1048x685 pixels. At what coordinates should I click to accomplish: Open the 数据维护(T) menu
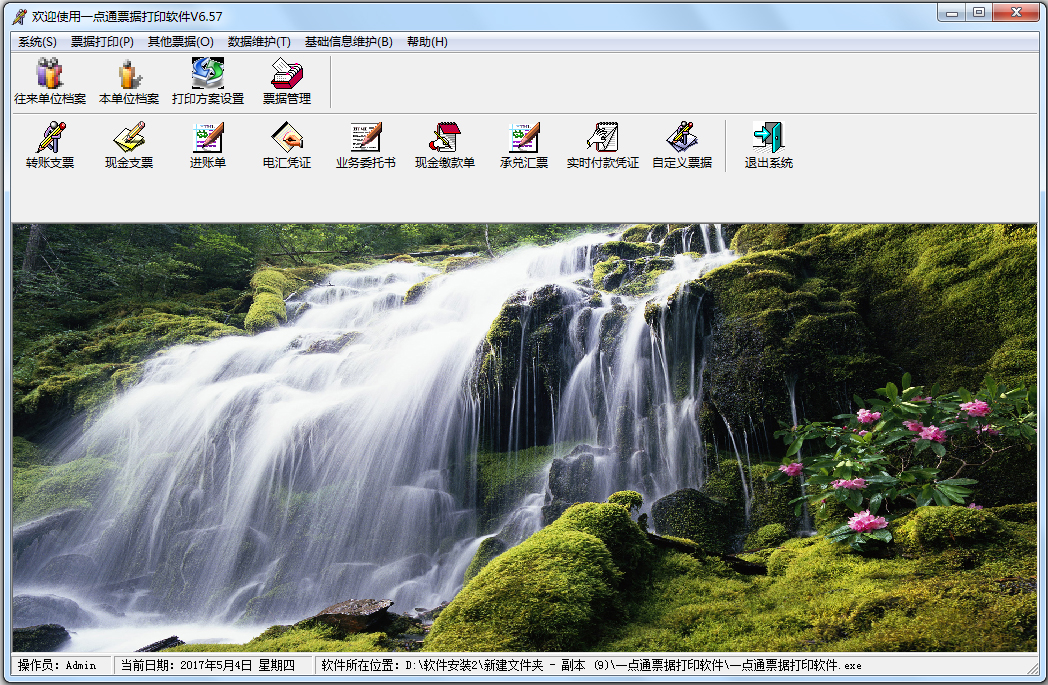pyautogui.click(x=258, y=42)
